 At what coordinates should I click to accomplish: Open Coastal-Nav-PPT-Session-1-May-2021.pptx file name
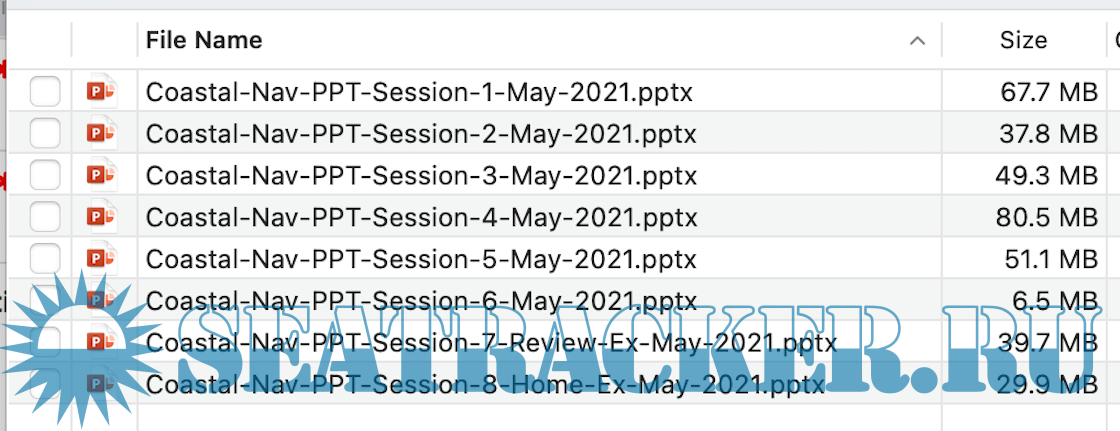pyautogui.click(x=419, y=92)
